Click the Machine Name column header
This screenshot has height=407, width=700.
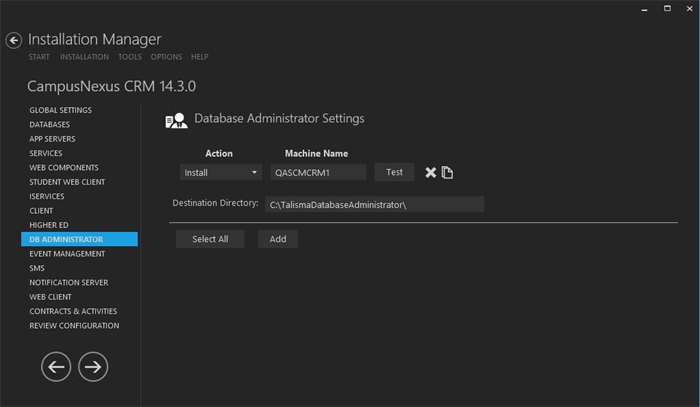(x=317, y=154)
